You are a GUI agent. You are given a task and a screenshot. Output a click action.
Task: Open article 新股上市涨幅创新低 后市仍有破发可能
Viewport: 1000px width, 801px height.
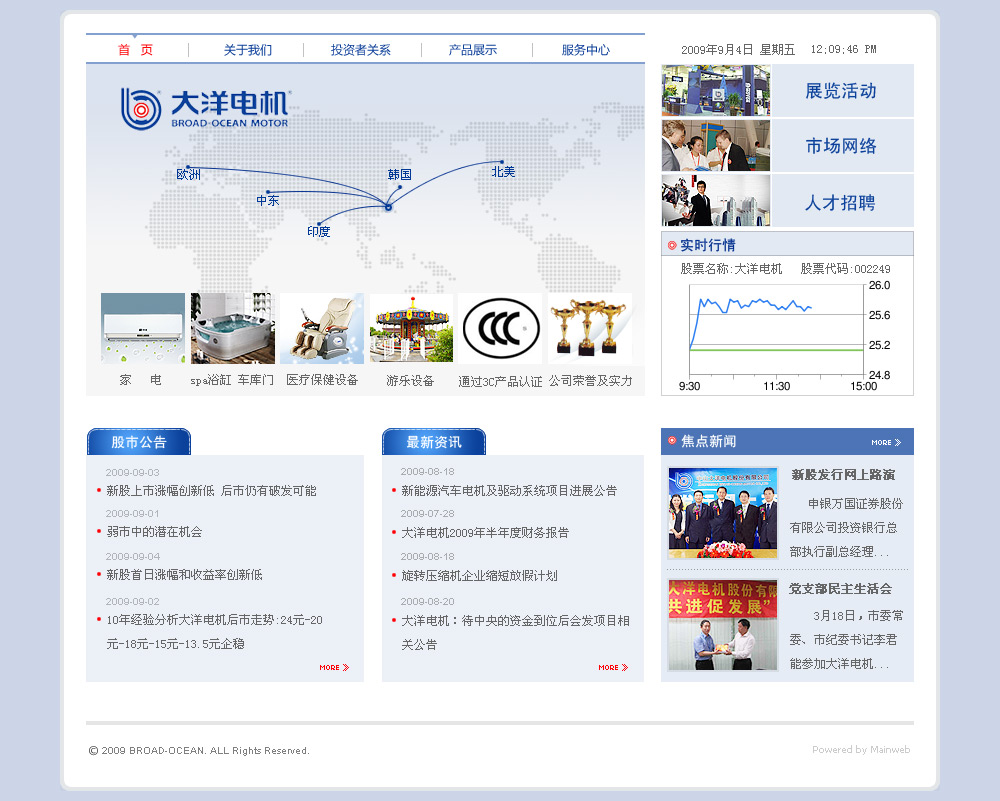211,490
